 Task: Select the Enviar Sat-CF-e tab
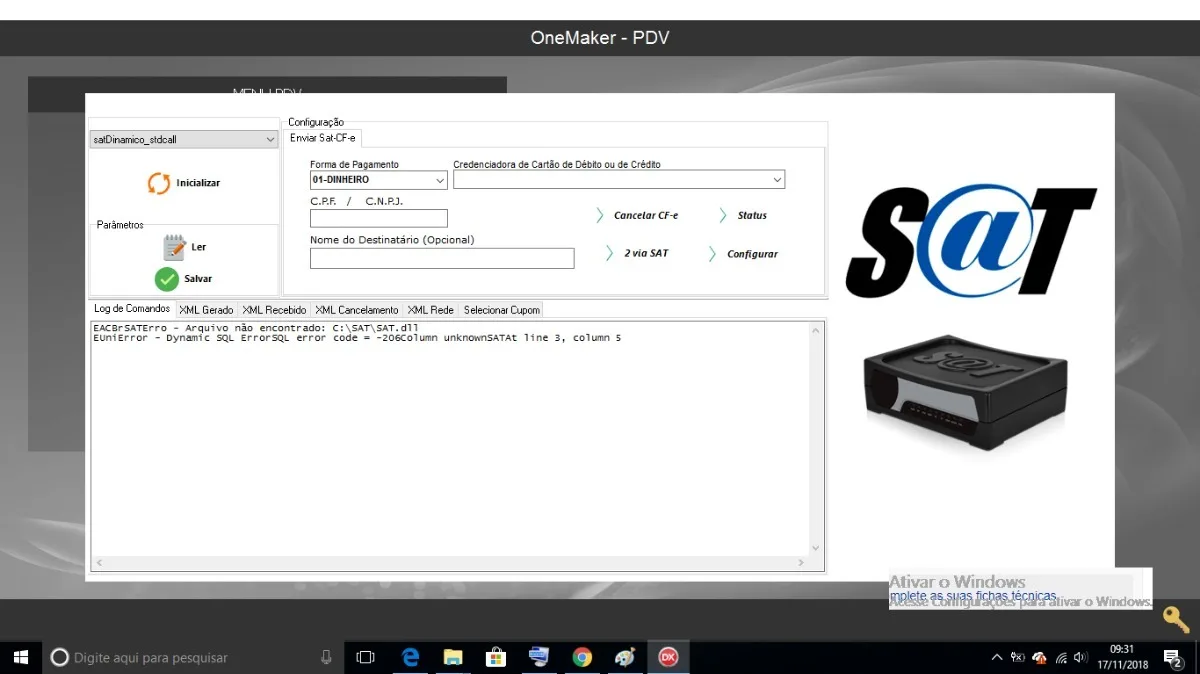pos(322,138)
